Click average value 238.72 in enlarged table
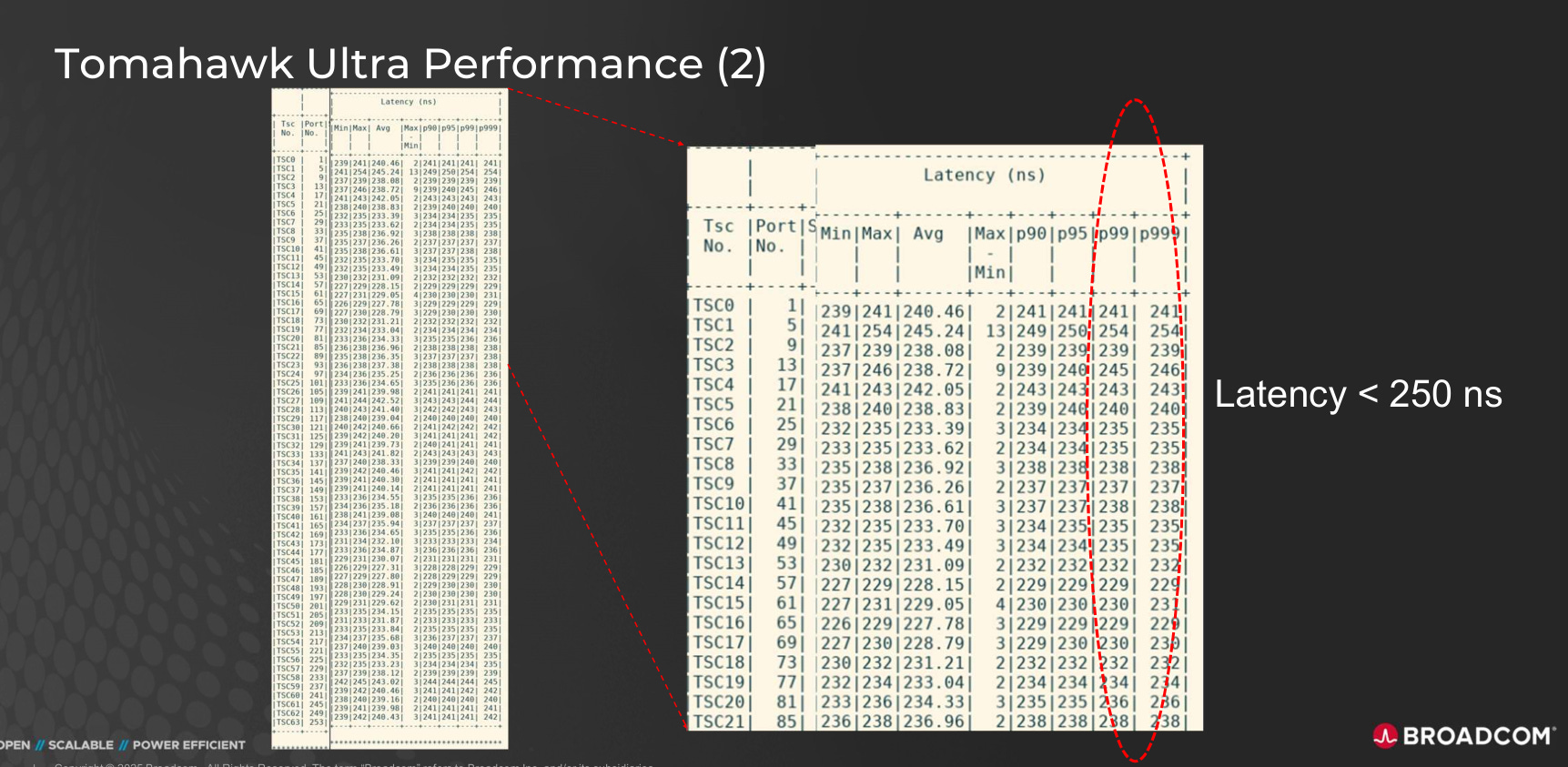1568x767 pixels. pos(934,370)
